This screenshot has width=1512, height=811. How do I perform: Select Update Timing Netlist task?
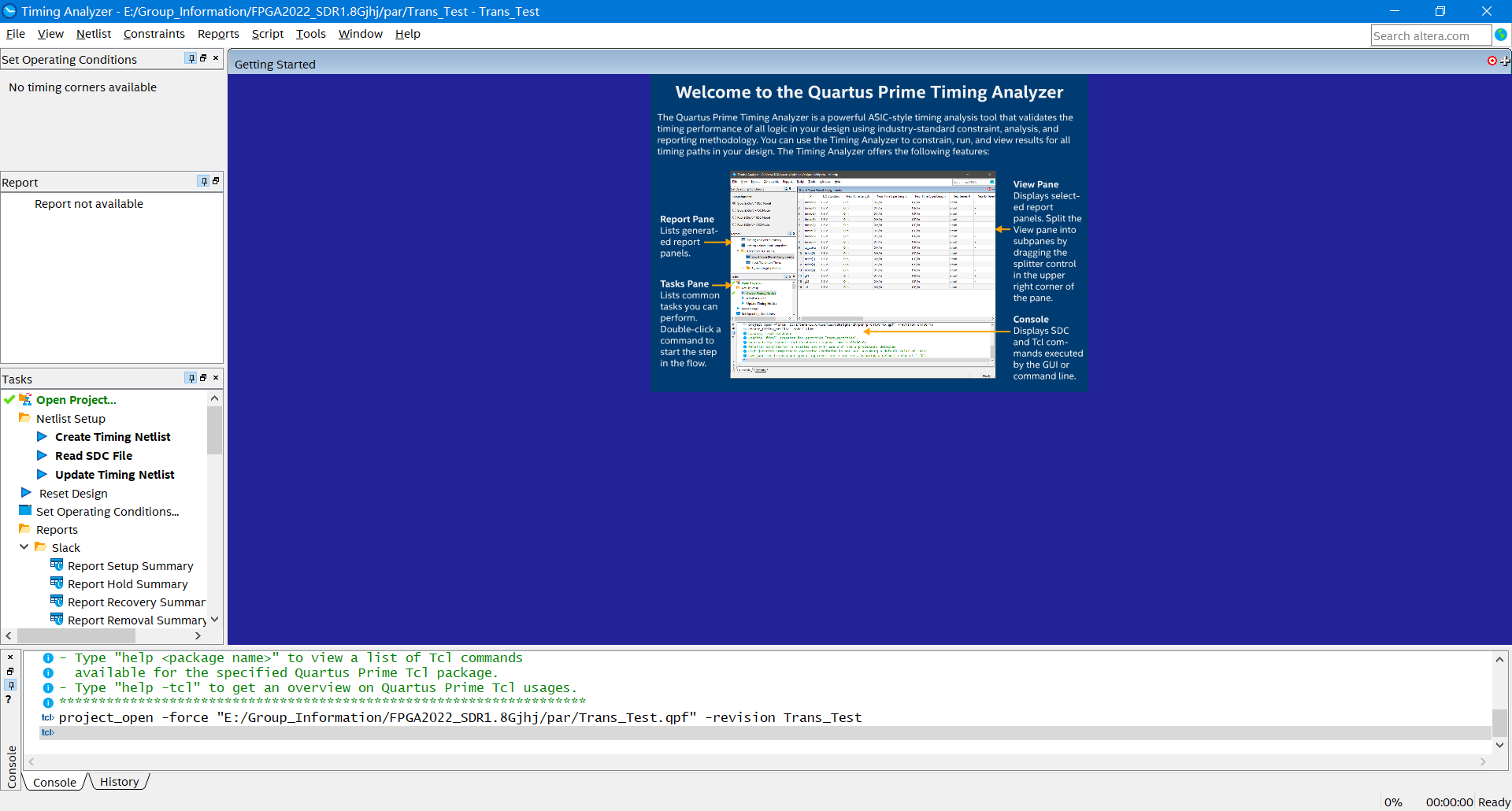pos(115,475)
